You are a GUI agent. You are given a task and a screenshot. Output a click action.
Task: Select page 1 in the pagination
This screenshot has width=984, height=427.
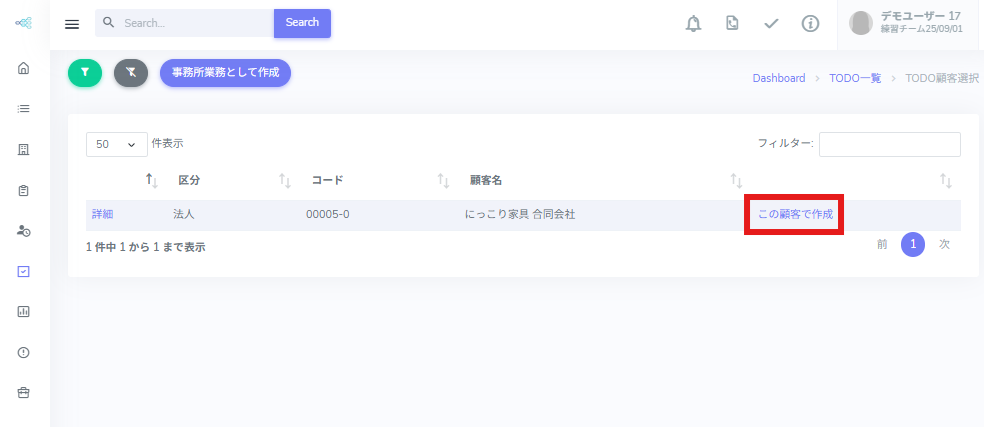click(x=912, y=245)
